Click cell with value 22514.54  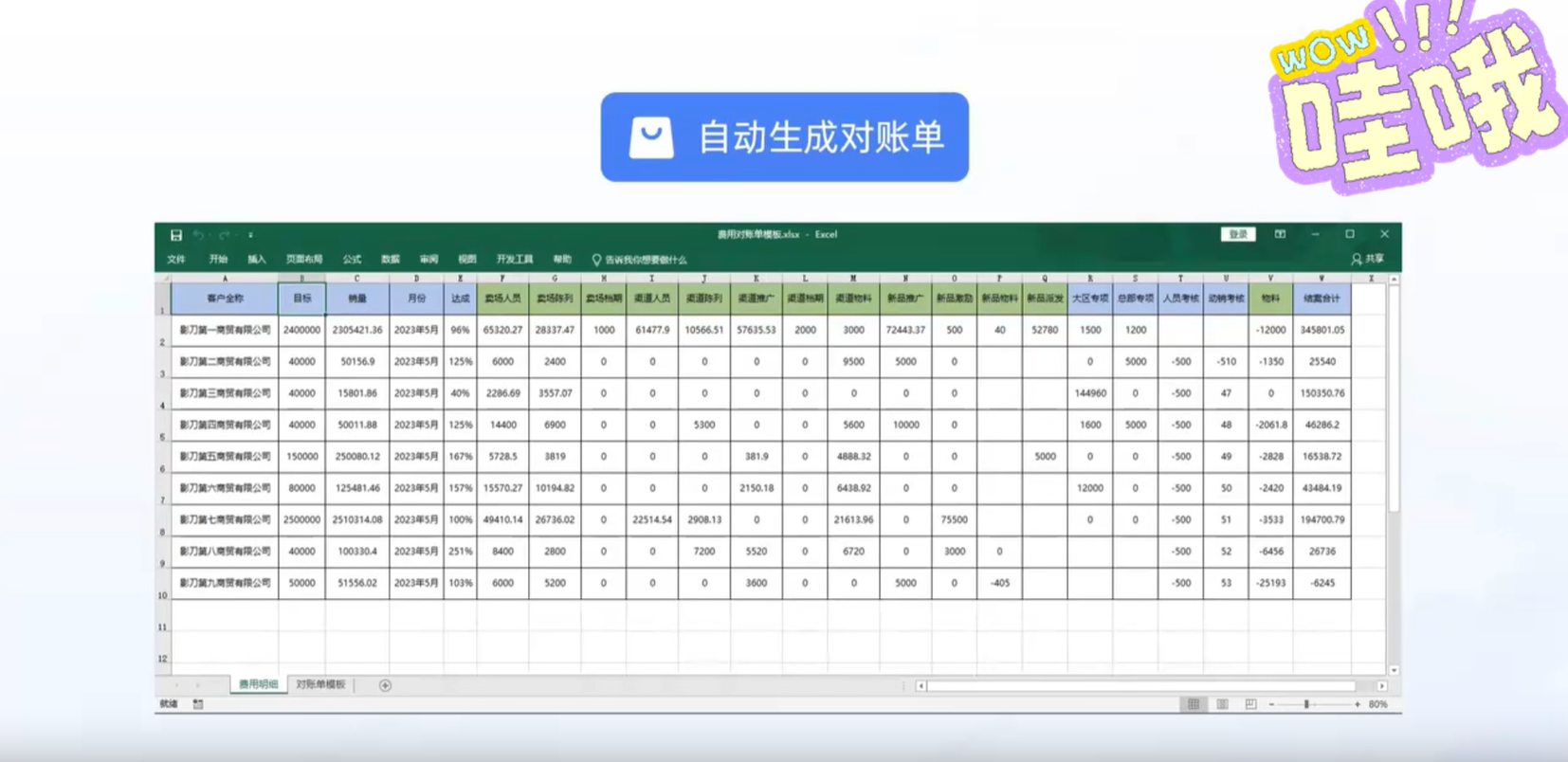(652, 519)
